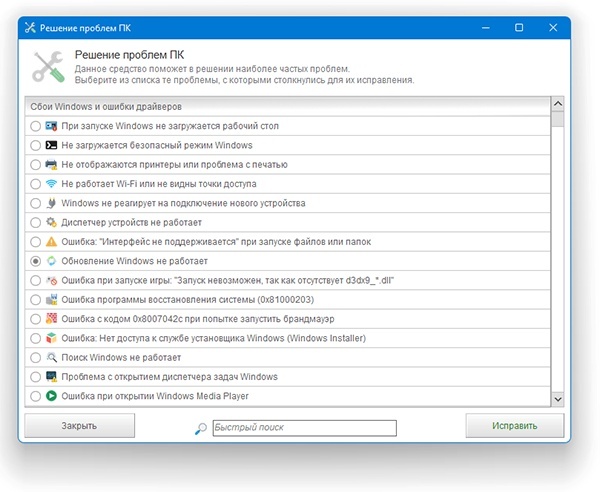Image resolution: width=600 pixels, height=492 pixels.
Task: Click scrollbar up arrow in the problem list
Action: 558,104
